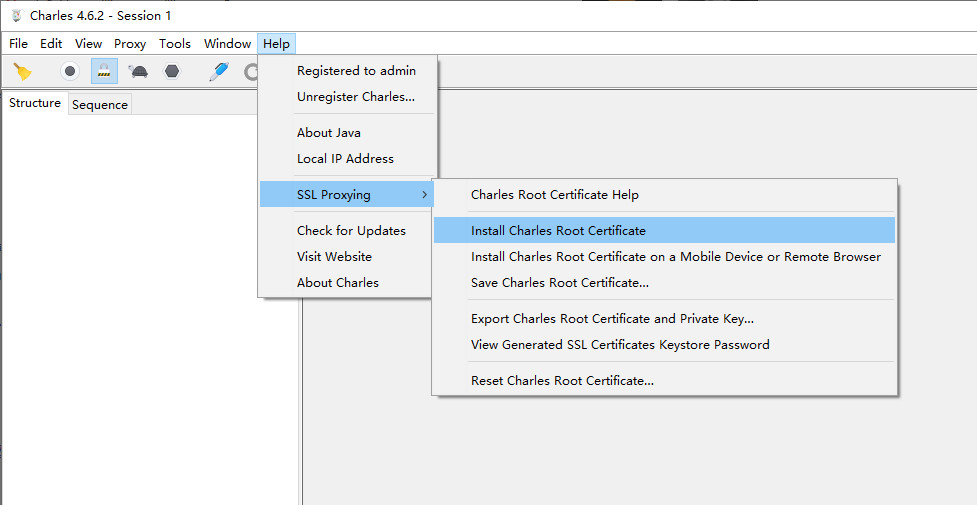Image resolution: width=977 pixels, height=505 pixels.
Task: Click the broom Clear Session icon
Action: pyautogui.click(x=22, y=72)
